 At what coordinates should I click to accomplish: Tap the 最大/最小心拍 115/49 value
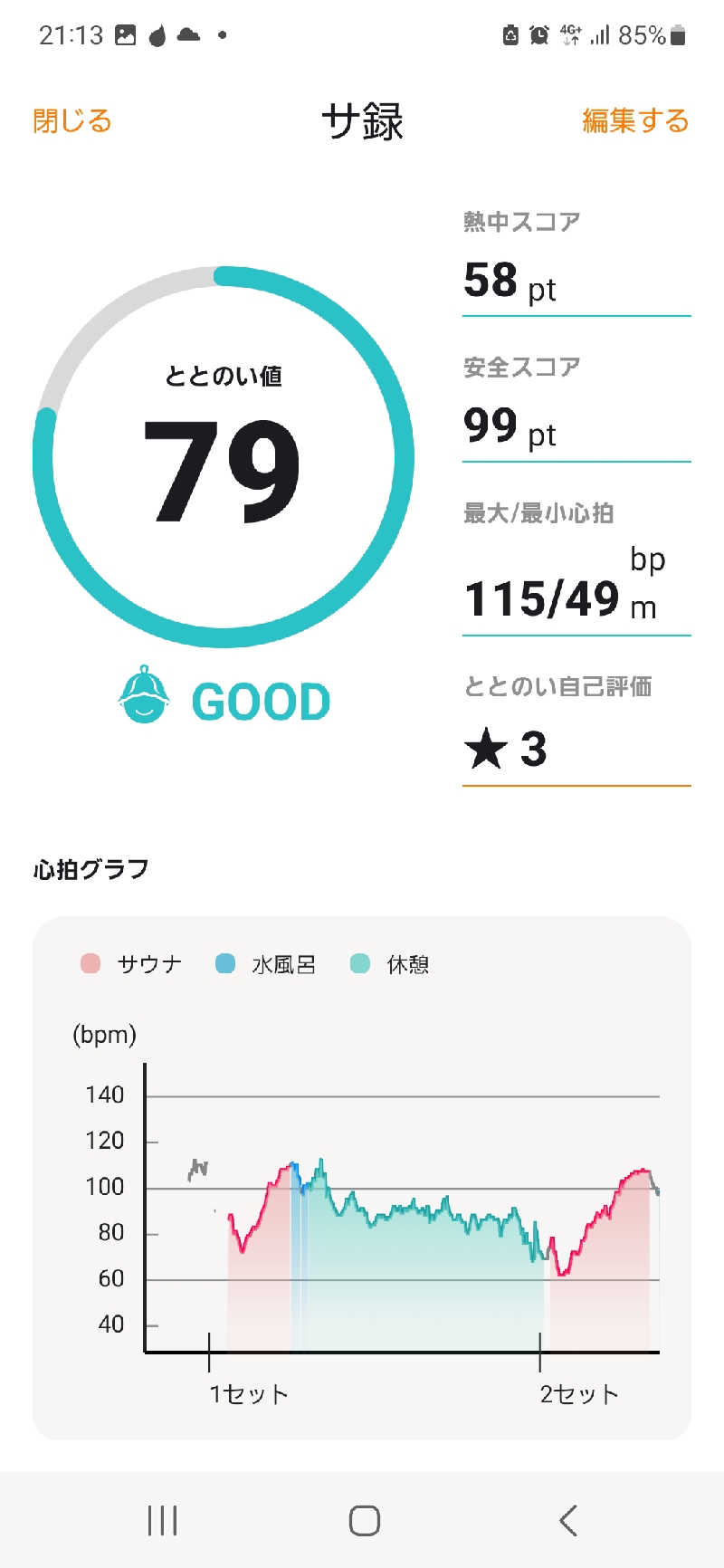click(x=541, y=598)
